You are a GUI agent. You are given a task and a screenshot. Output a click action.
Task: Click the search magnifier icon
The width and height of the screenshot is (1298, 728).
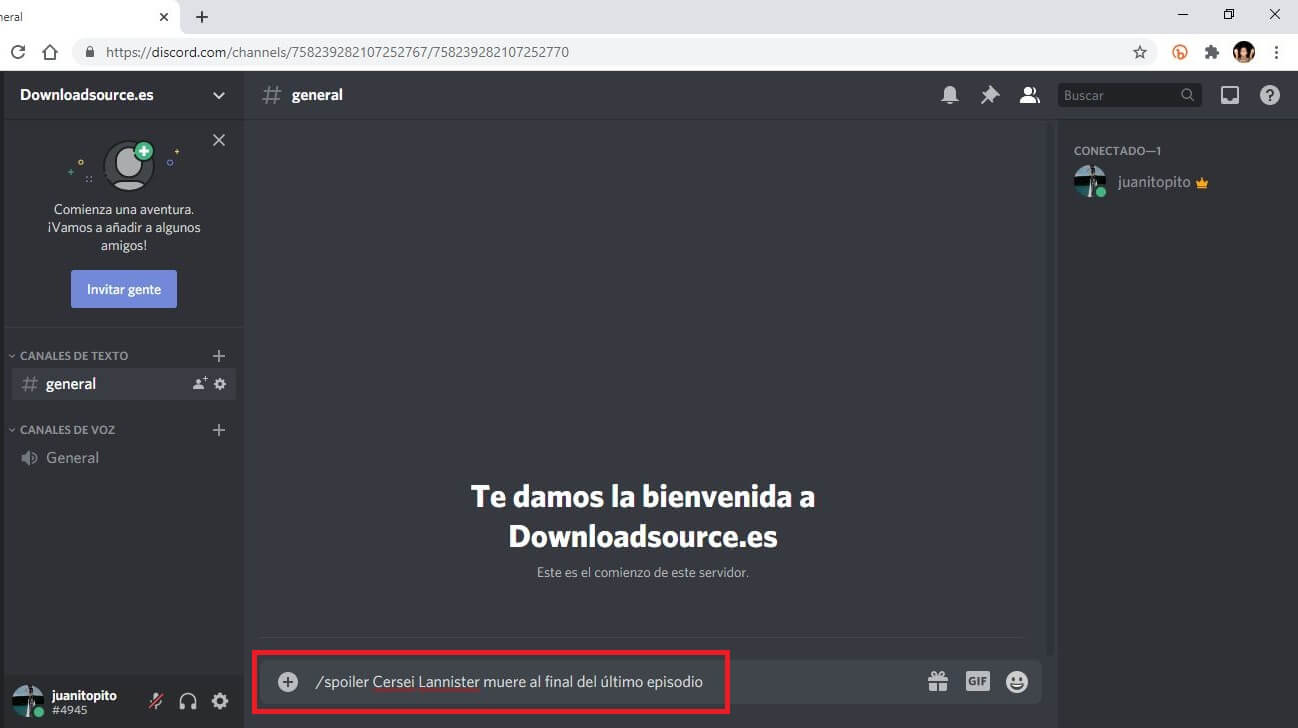[x=1187, y=95]
